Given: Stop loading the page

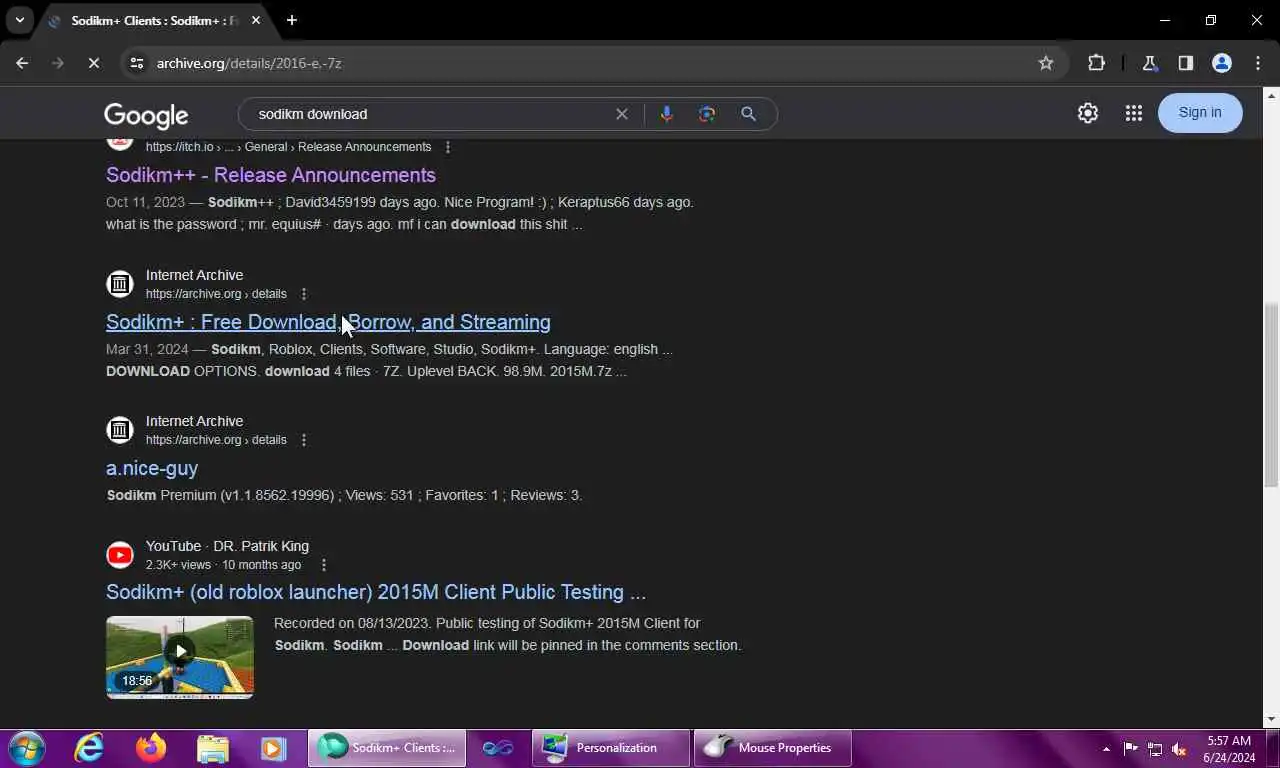Looking at the screenshot, I should pos(93,63).
